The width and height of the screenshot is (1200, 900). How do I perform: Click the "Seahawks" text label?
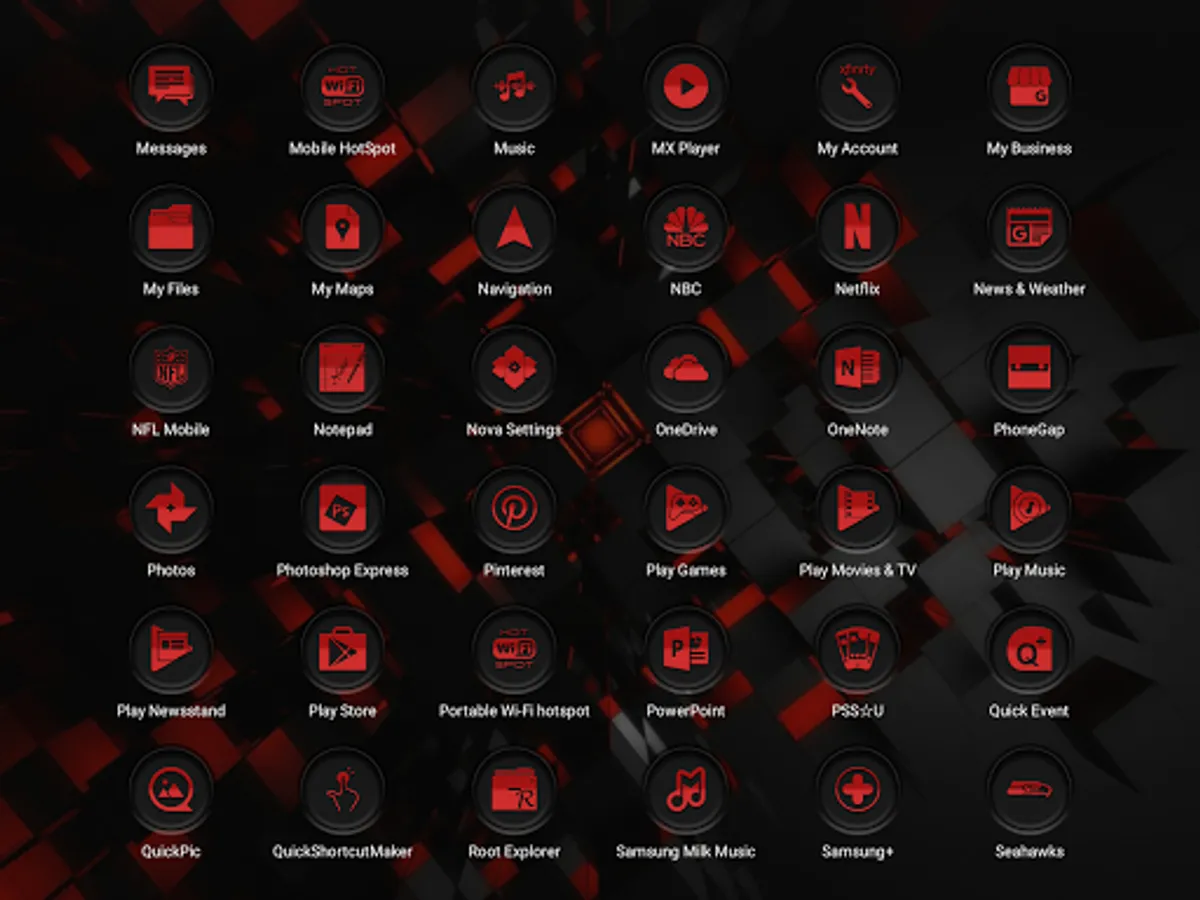click(1029, 852)
